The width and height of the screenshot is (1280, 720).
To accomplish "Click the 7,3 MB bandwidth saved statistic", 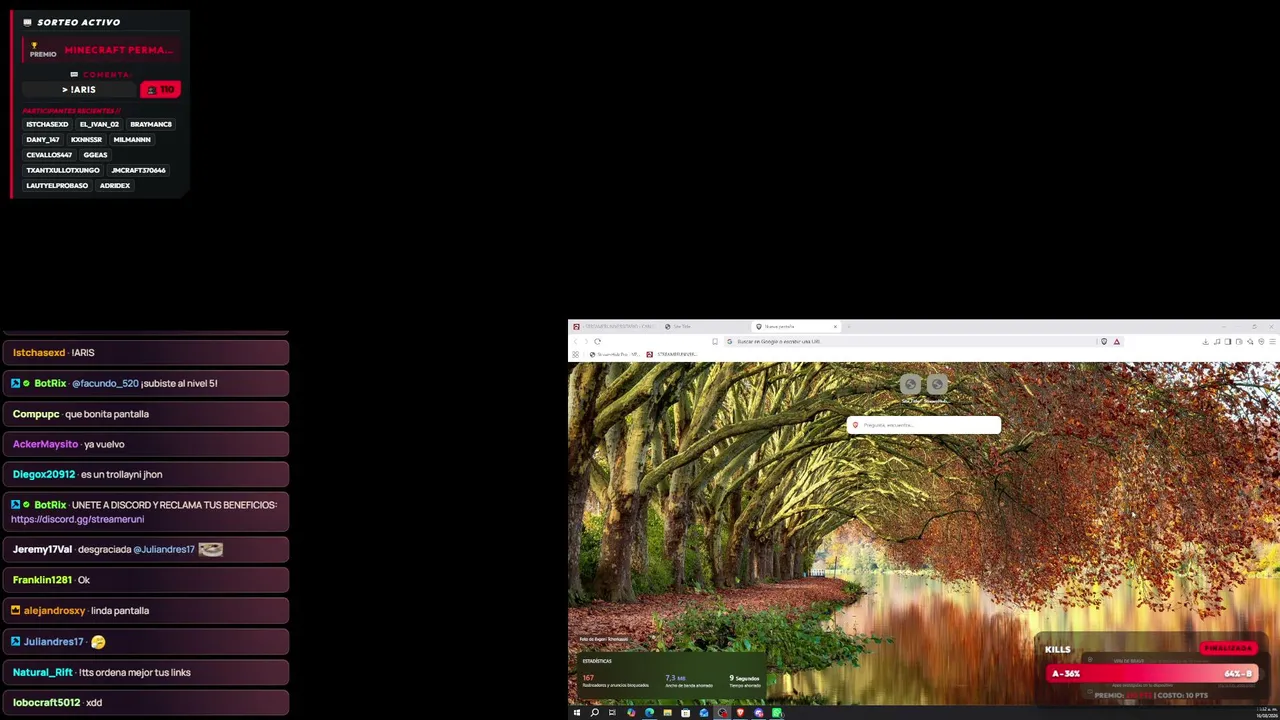I will (x=689, y=681).
